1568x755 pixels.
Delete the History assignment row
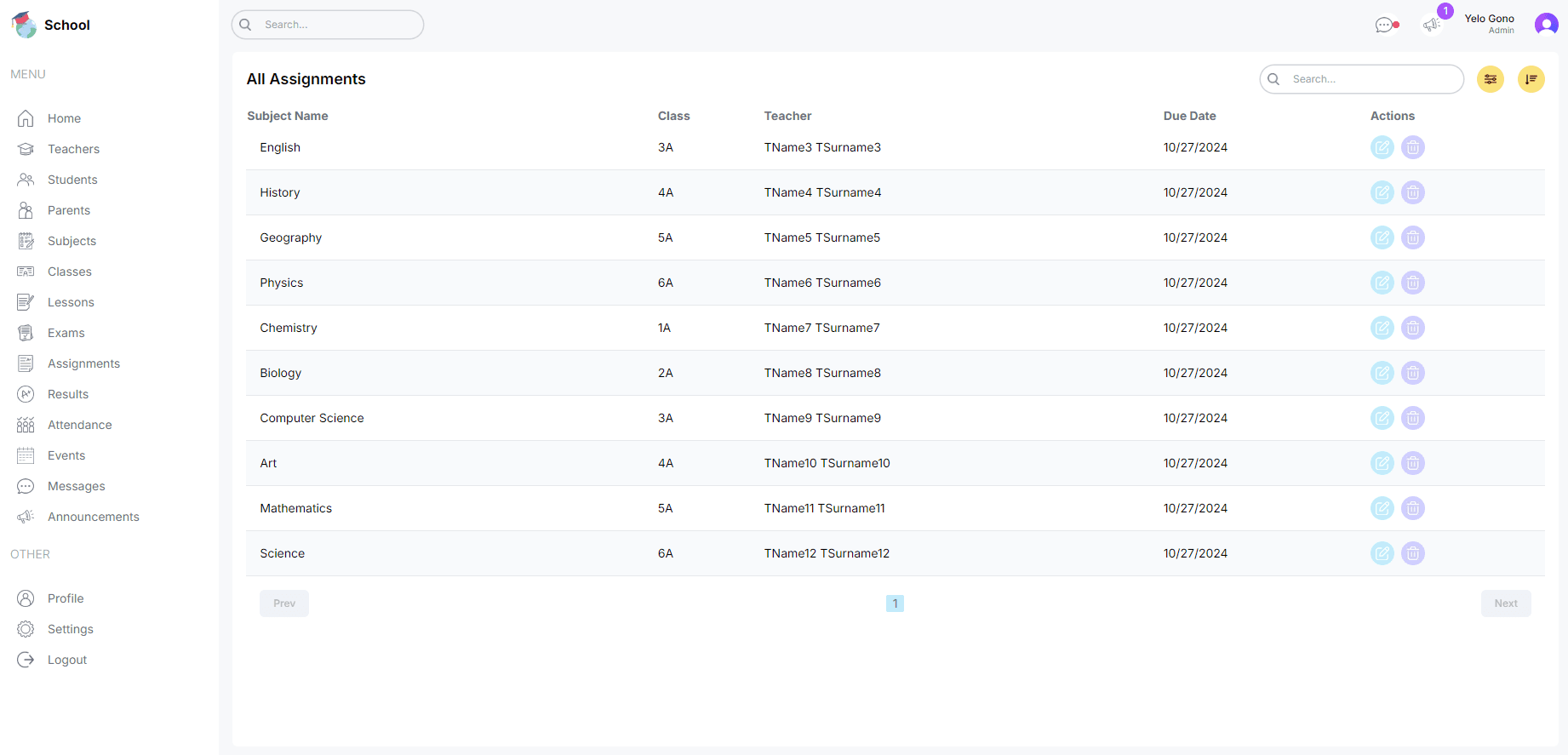tap(1412, 192)
